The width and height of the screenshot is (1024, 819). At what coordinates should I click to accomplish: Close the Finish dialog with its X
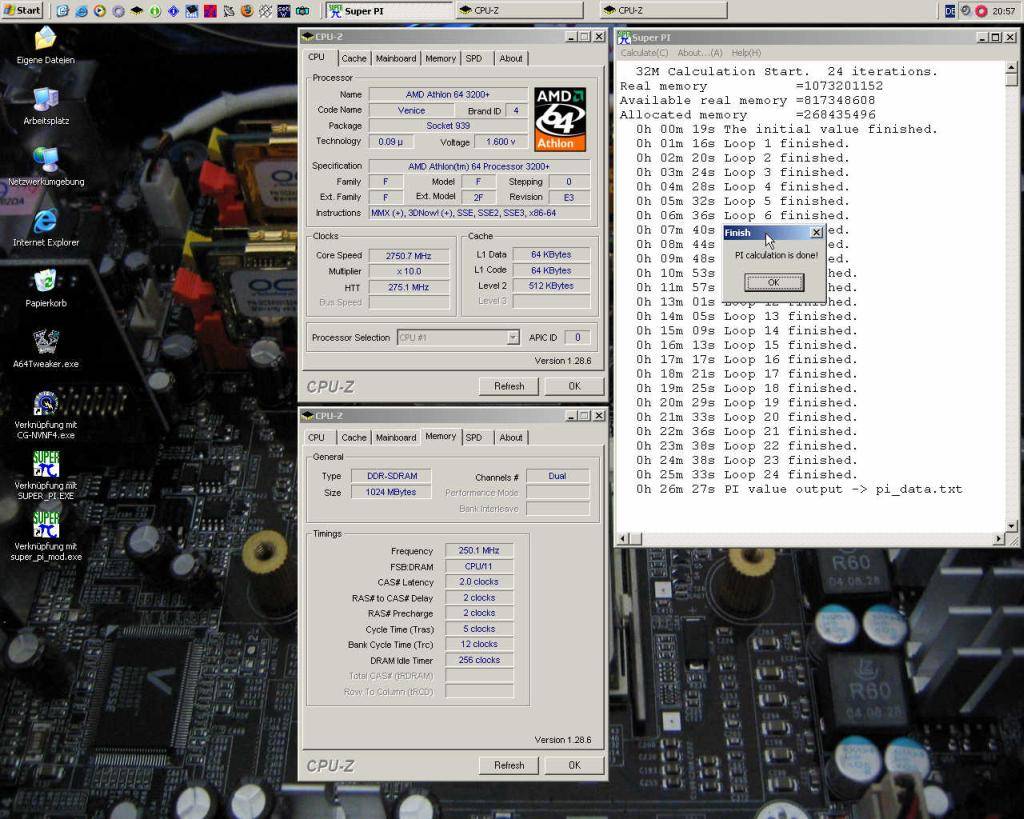(816, 233)
